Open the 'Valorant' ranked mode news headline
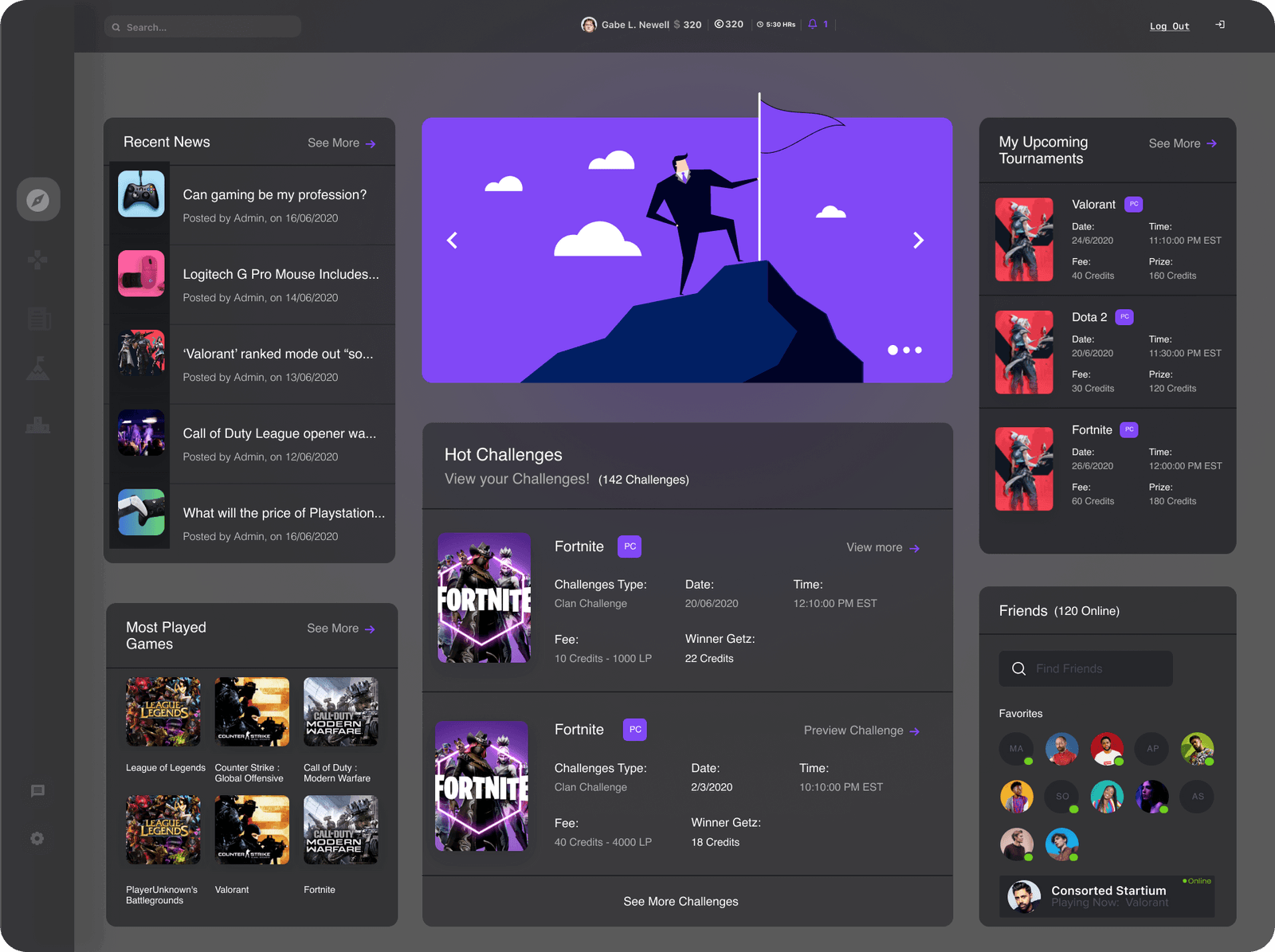This screenshot has width=1275, height=952. 278,354
